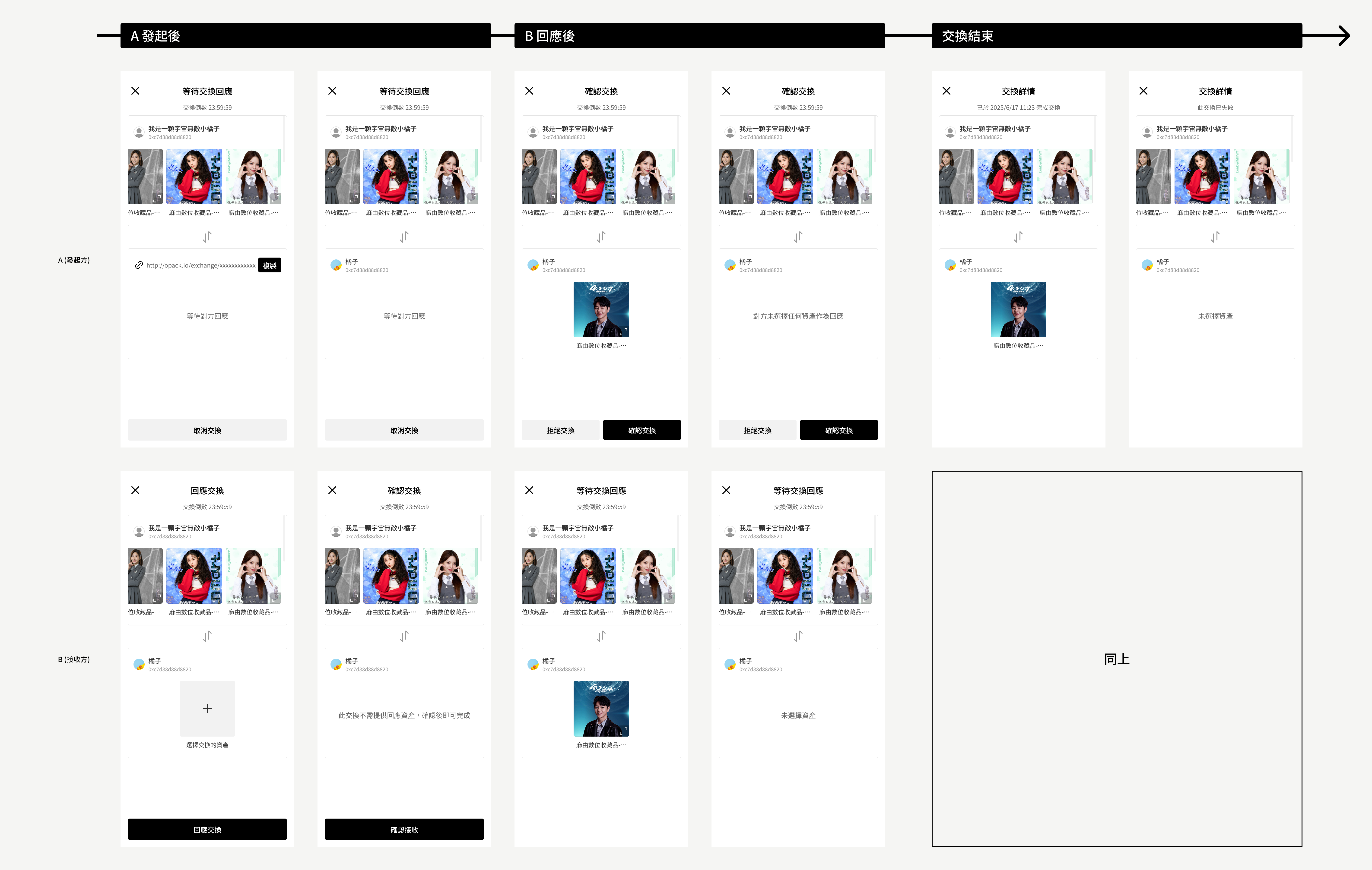Click the 此交換已失敗 status text
Image resolution: width=1372 pixels, height=870 pixels.
pyautogui.click(x=1215, y=108)
